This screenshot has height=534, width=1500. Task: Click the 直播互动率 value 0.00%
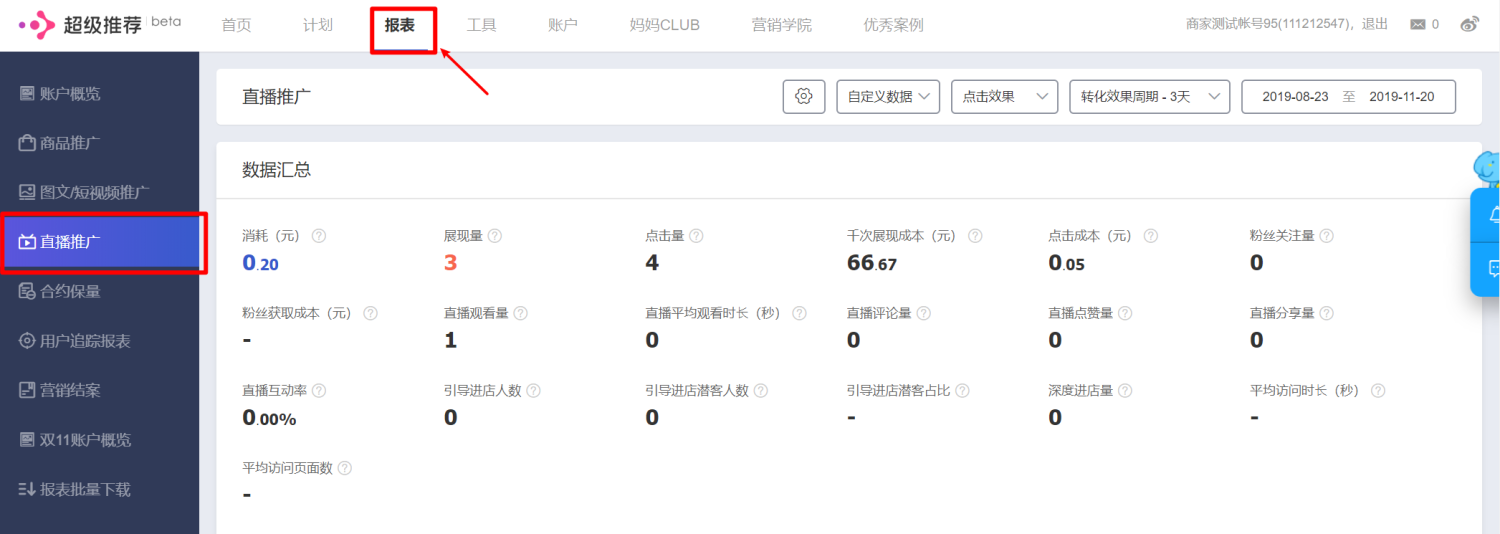(x=269, y=418)
